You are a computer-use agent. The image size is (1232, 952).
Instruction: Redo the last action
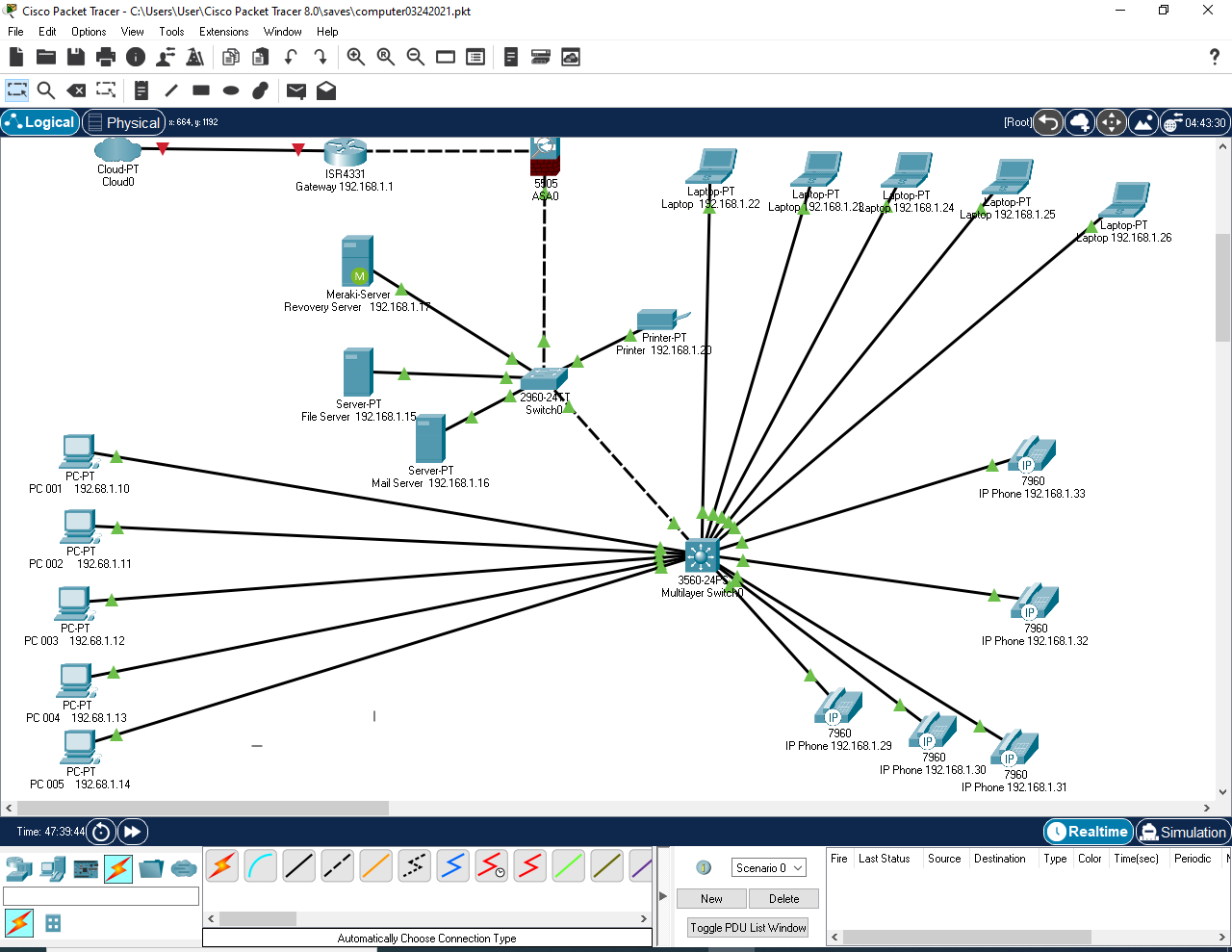click(x=321, y=58)
